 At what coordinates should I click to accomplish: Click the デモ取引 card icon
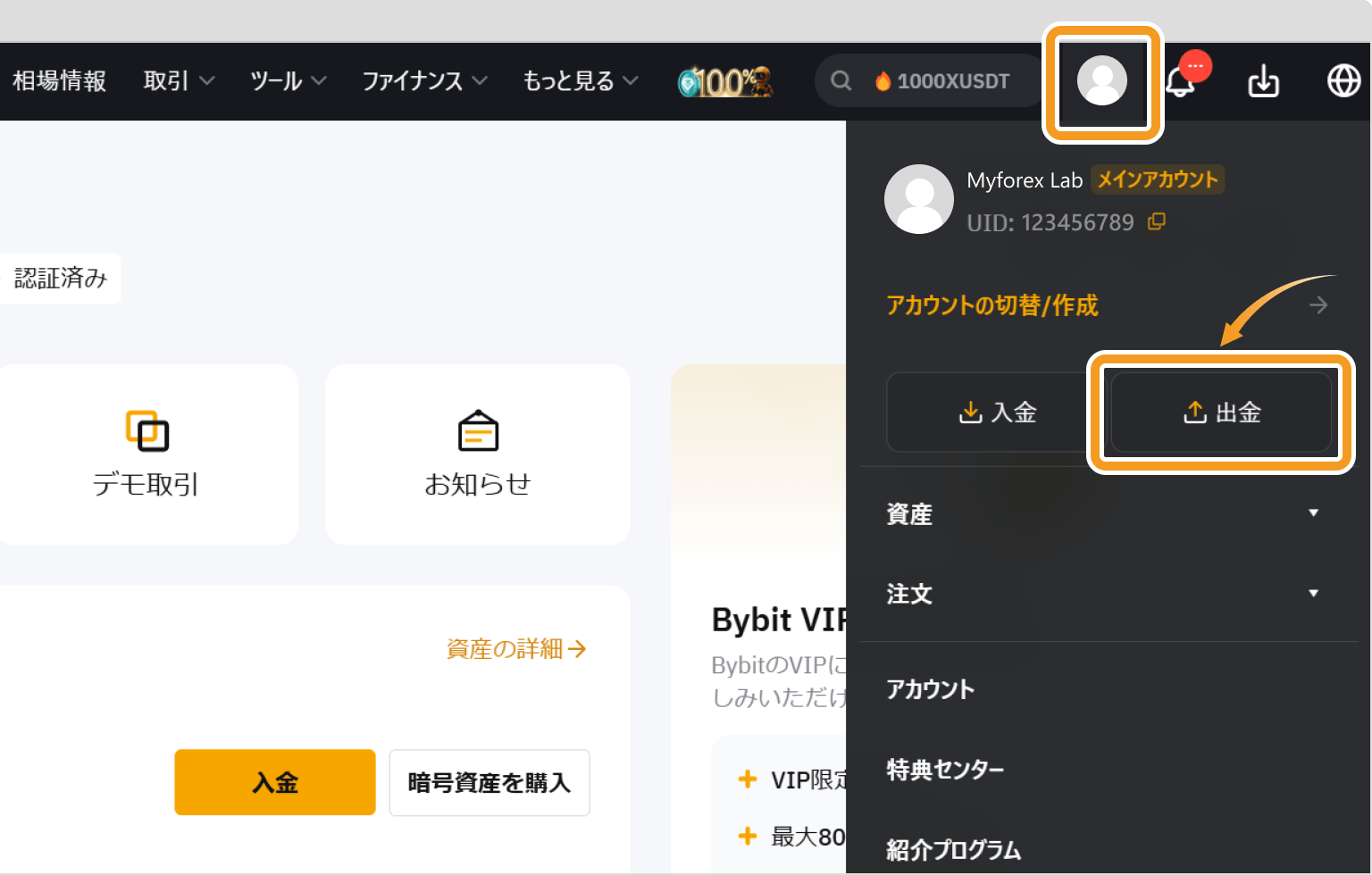(x=147, y=431)
